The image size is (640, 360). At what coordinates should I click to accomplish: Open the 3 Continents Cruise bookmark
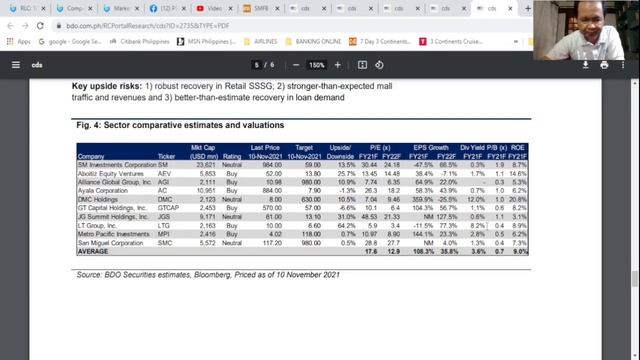pyautogui.click(x=451, y=41)
